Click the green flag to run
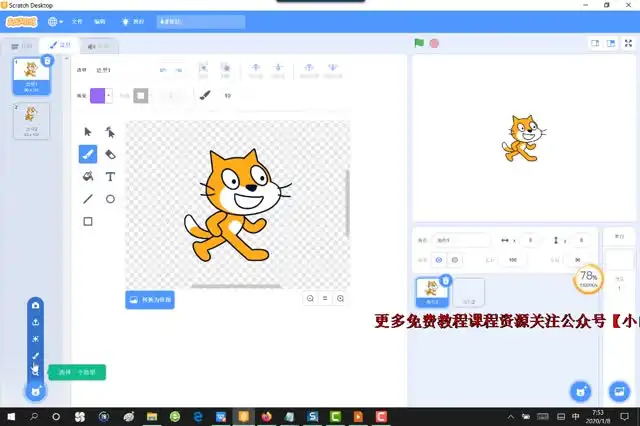The image size is (640, 426). (x=419, y=43)
